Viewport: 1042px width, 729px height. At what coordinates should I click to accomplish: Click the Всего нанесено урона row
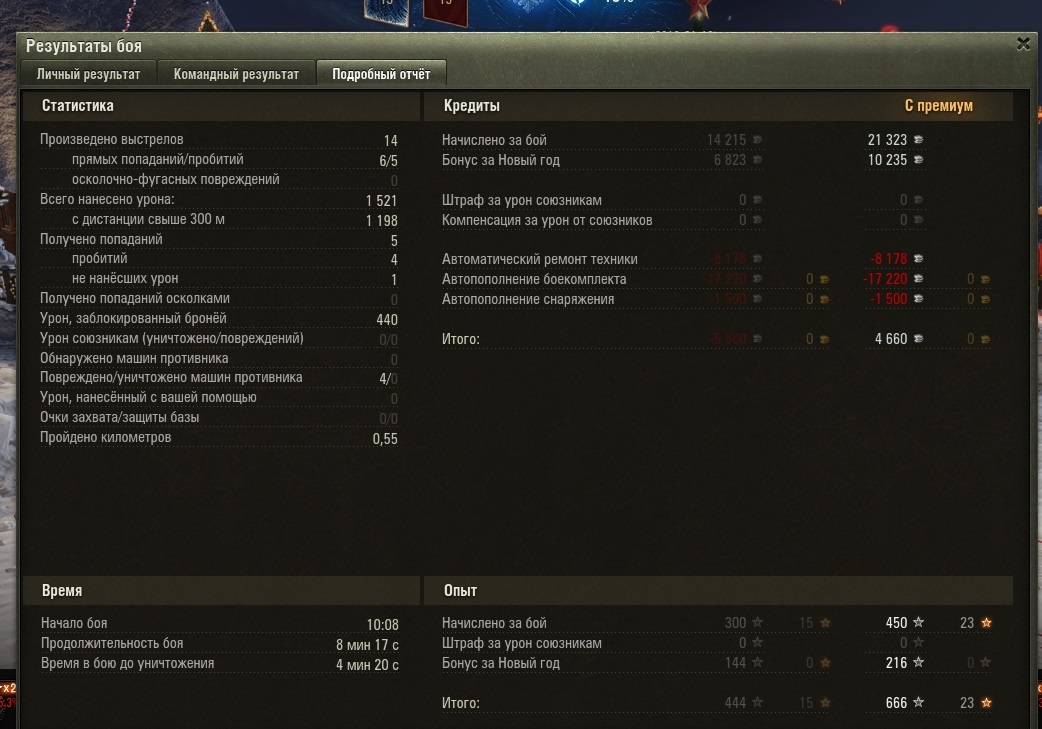pyautogui.click(x=219, y=199)
